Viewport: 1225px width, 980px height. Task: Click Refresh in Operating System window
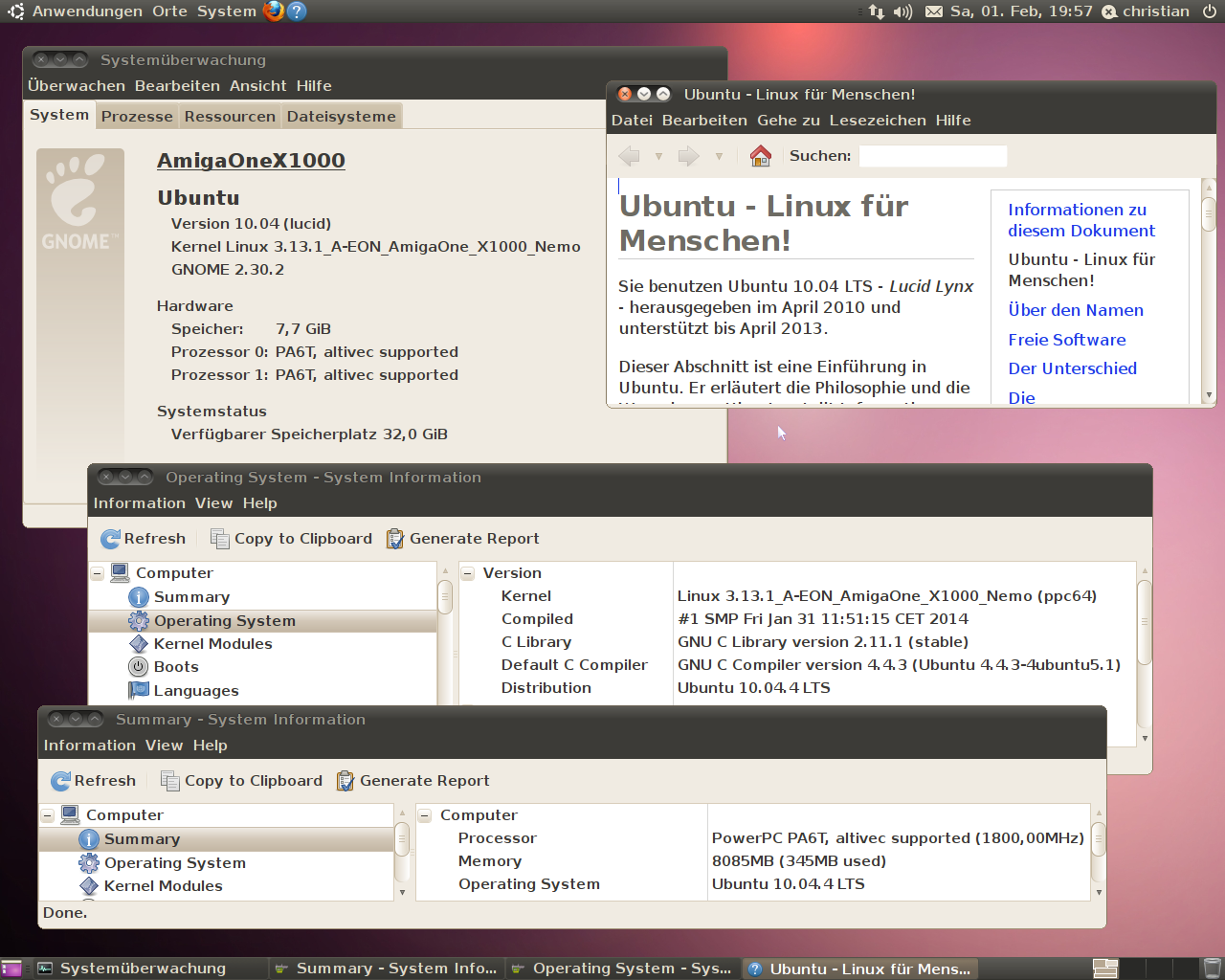pos(144,539)
